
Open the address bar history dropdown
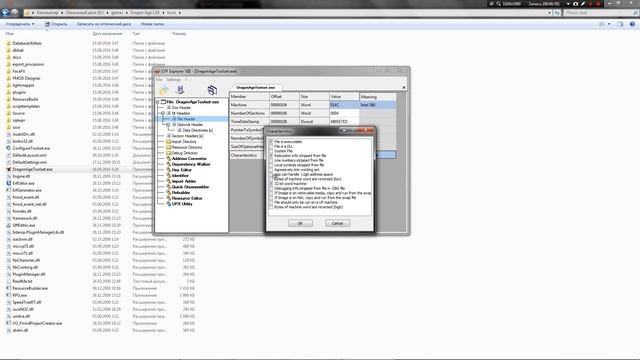pyautogui.click(x=549, y=13)
